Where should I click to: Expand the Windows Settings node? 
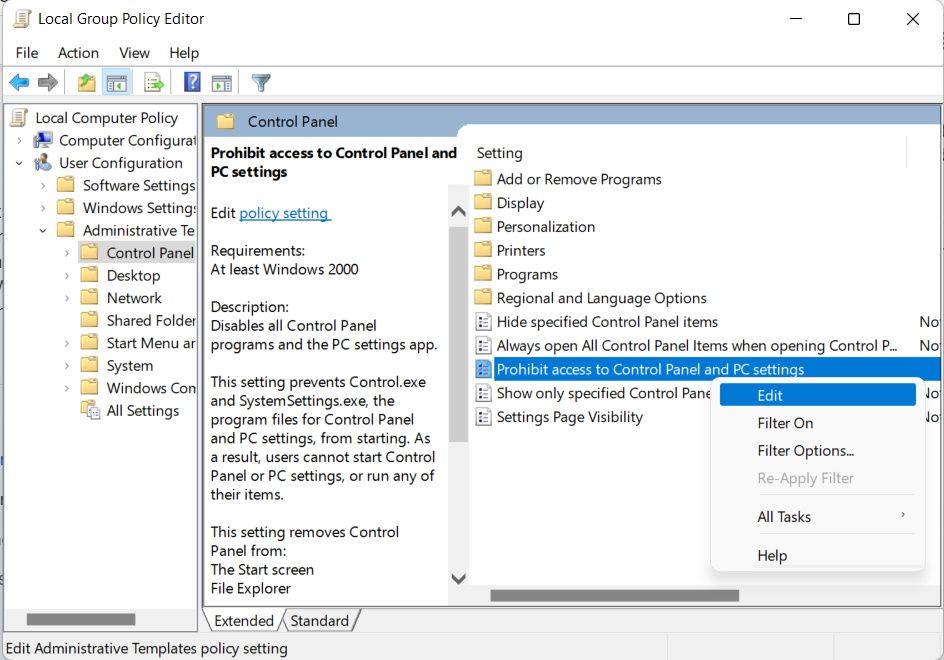(43, 208)
